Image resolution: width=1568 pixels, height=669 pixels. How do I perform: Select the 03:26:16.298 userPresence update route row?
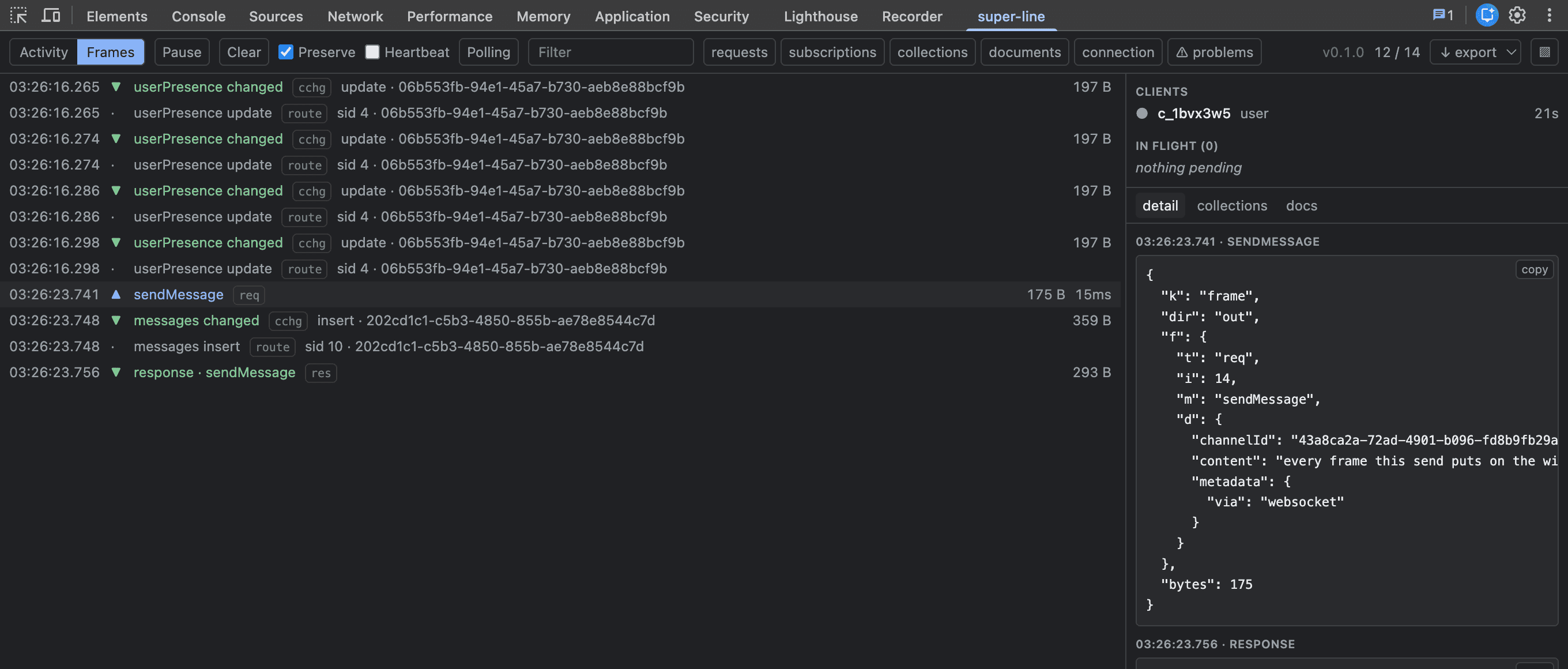(x=560, y=268)
